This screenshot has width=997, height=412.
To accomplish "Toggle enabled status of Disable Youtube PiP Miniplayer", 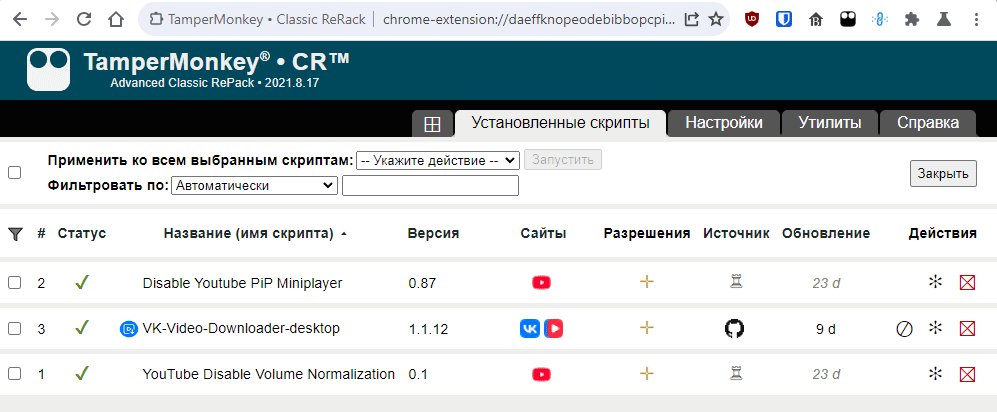I will click(x=81, y=282).
